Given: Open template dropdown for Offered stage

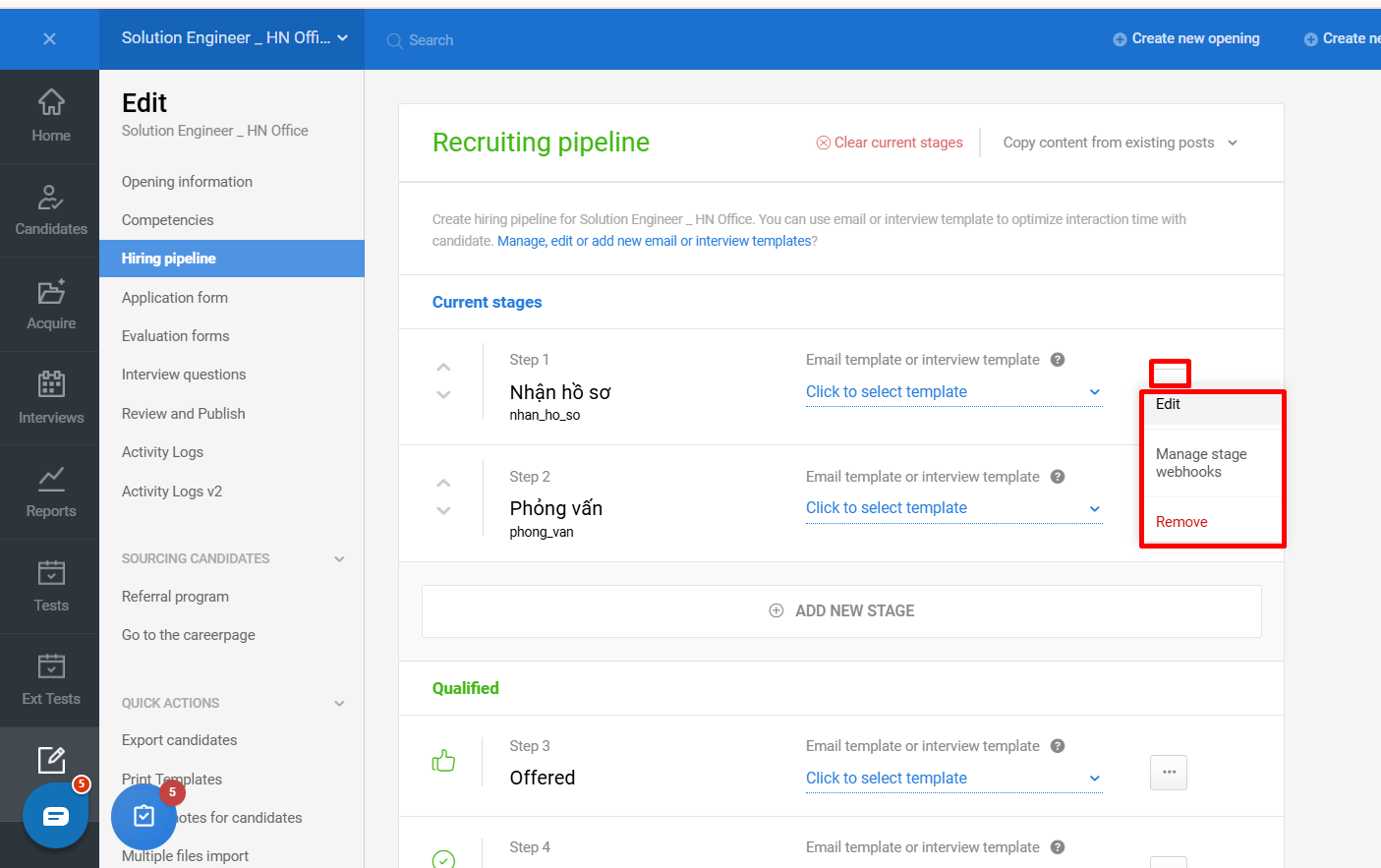Looking at the screenshot, I should point(953,779).
